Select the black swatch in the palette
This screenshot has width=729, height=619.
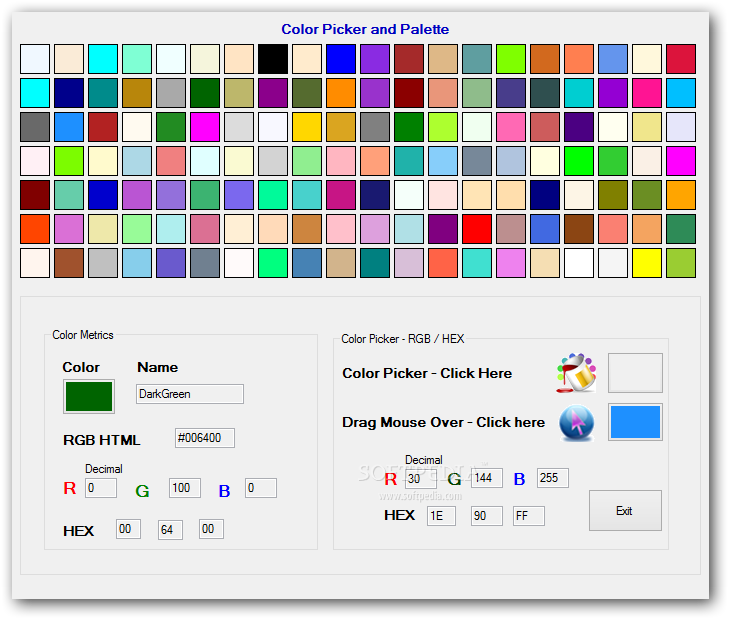(x=273, y=59)
